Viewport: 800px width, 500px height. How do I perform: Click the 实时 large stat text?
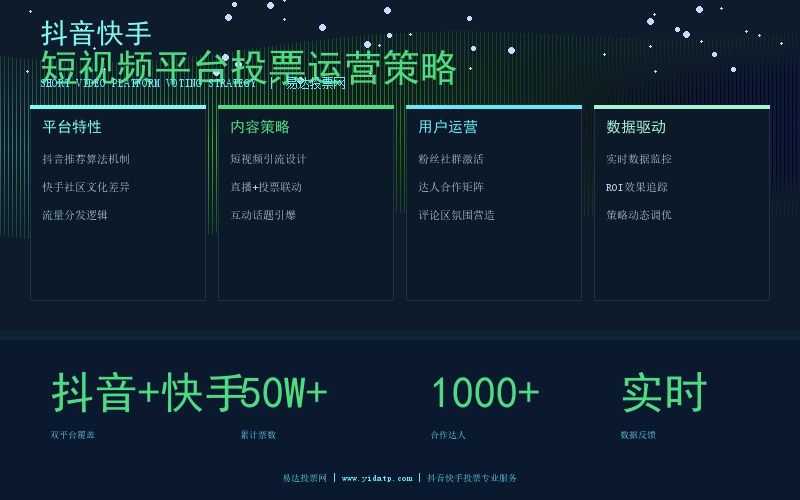coord(664,393)
